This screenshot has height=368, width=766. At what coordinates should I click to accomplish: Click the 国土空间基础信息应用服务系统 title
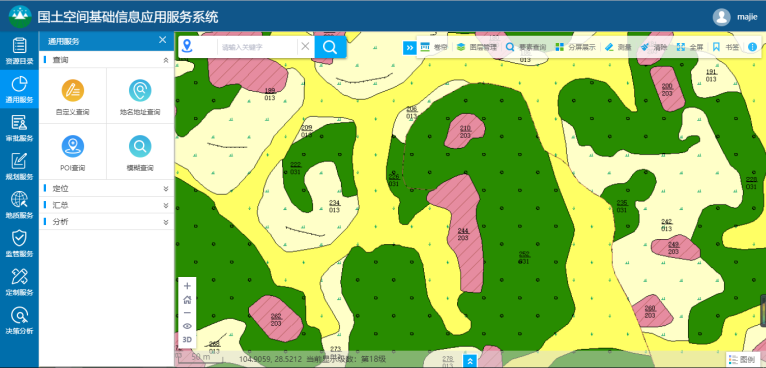128,17
